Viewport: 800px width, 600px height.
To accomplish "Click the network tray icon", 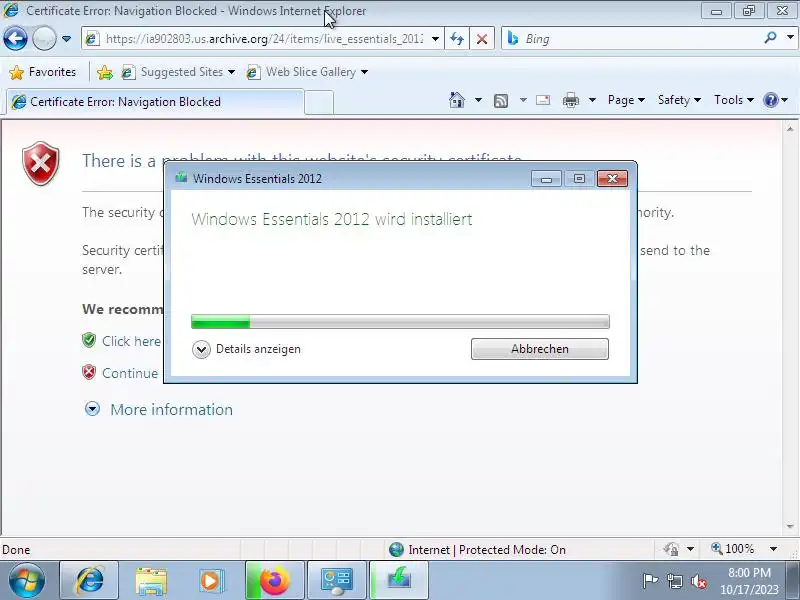I will [x=674, y=581].
